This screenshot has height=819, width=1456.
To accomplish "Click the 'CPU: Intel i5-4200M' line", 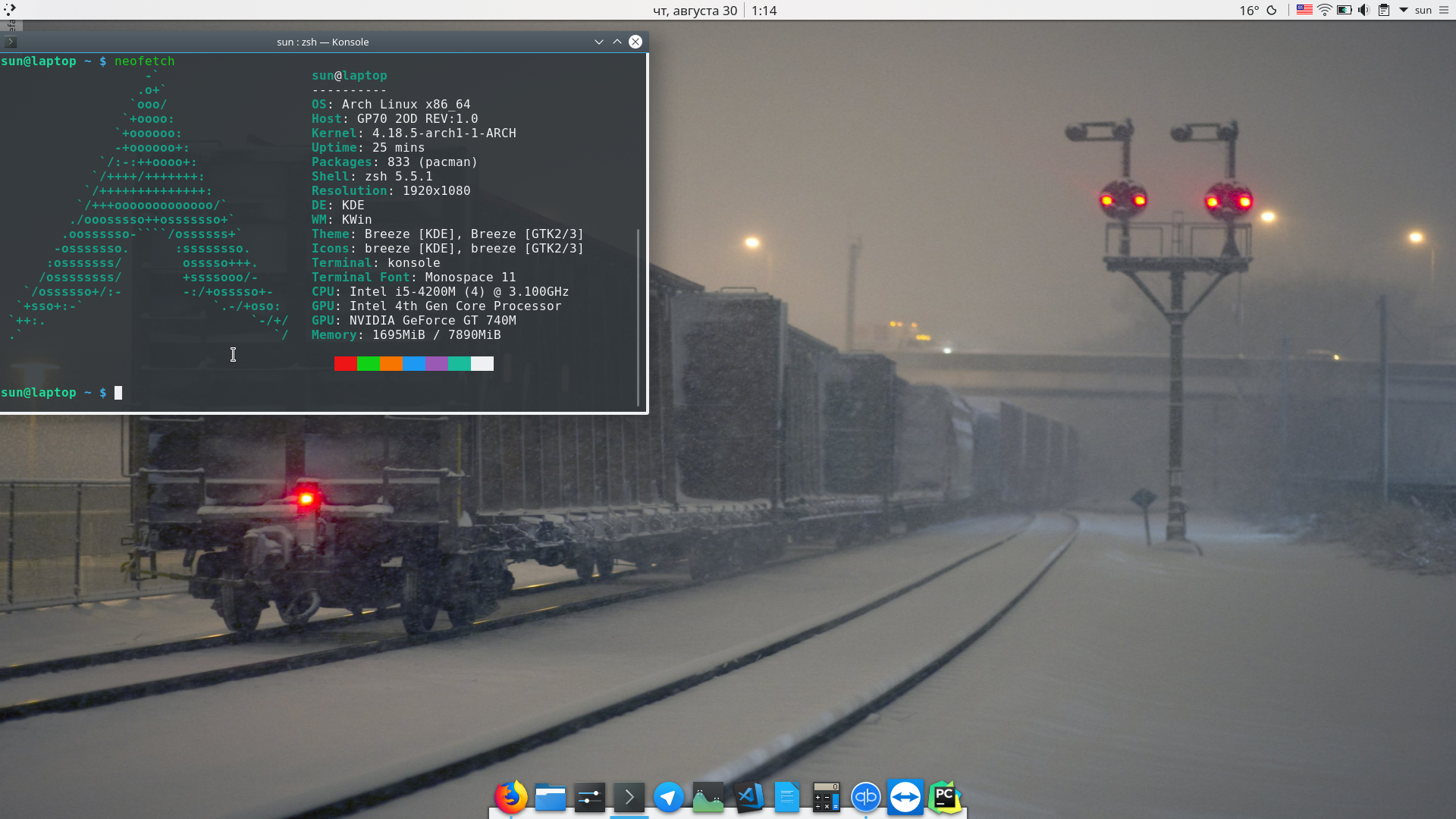I will (x=440, y=291).
